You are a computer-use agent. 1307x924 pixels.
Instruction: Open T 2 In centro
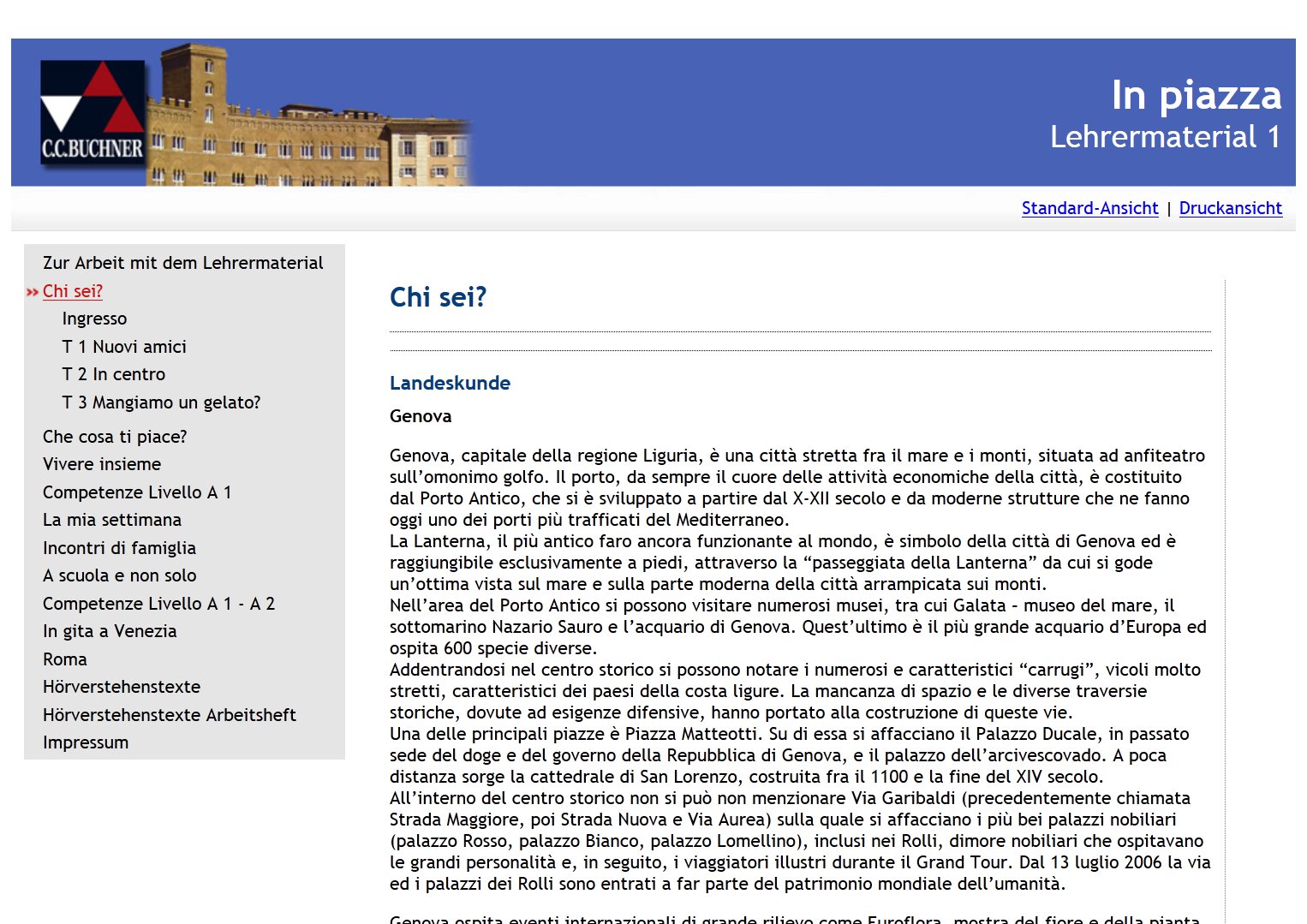114,374
